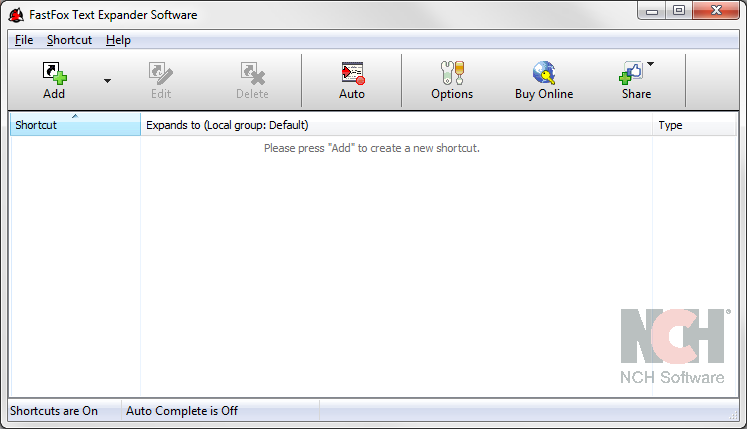Viewport: 747px width, 429px height.
Task: Click the Buy Online globe icon
Action: 544,73
